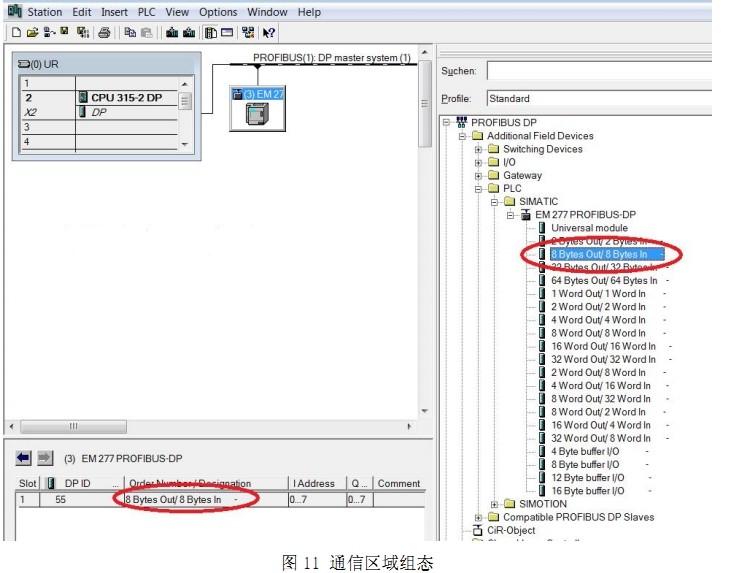The image size is (731, 573).
Task: Open the PLC menu
Action: (146, 12)
